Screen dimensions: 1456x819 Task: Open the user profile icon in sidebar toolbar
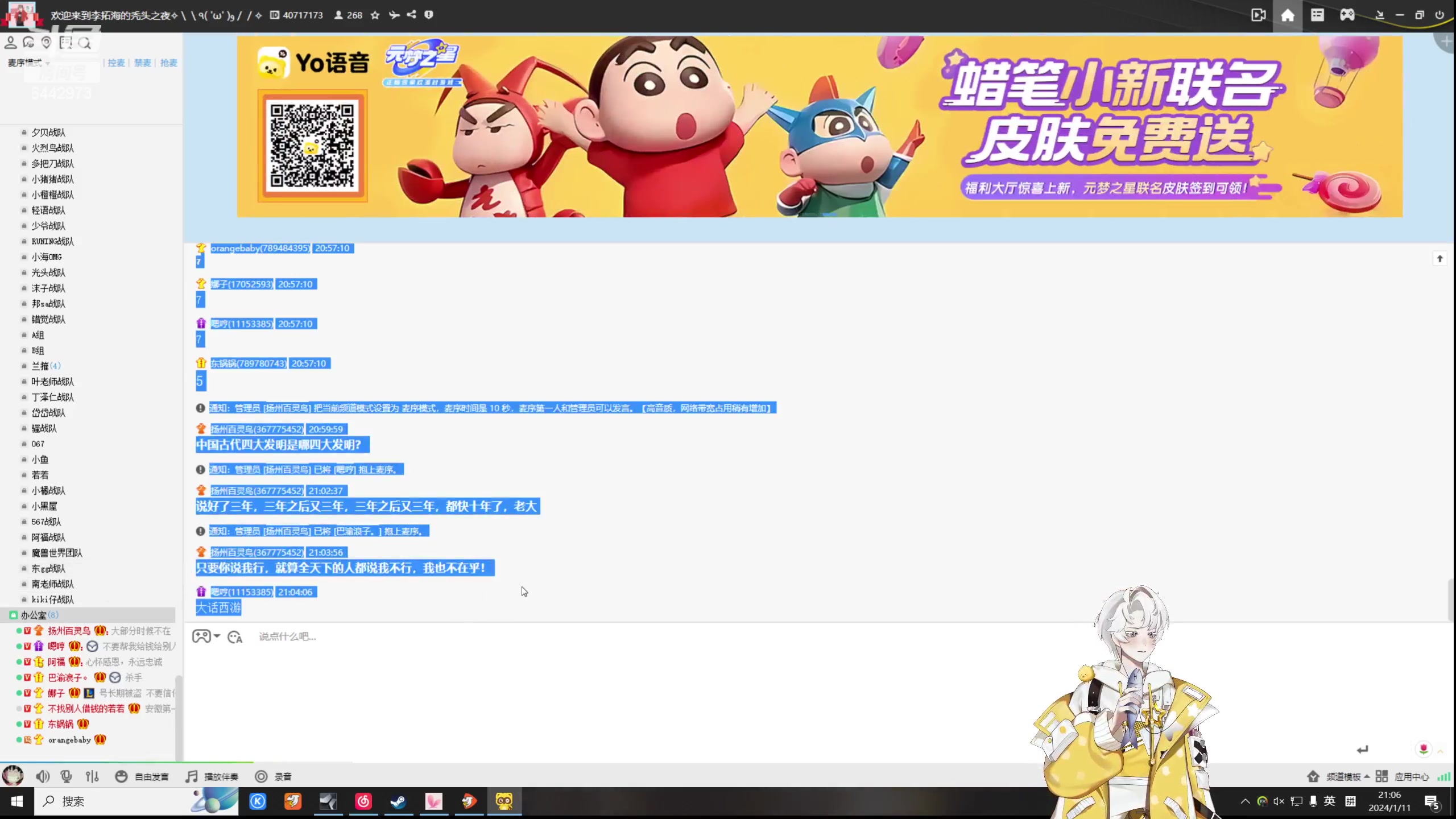tap(10, 43)
